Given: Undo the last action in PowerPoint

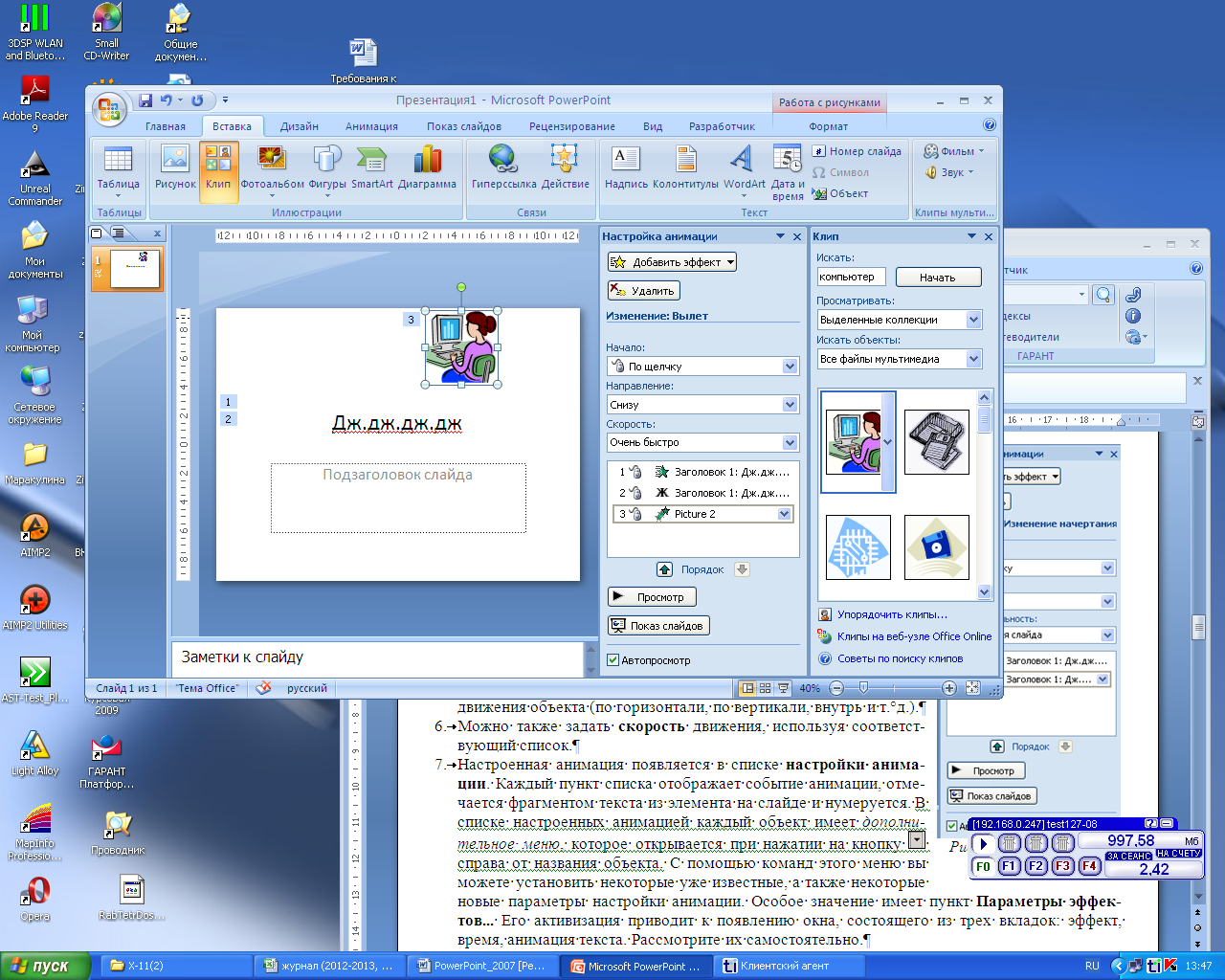Looking at the screenshot, I should [x=167, y=100].
